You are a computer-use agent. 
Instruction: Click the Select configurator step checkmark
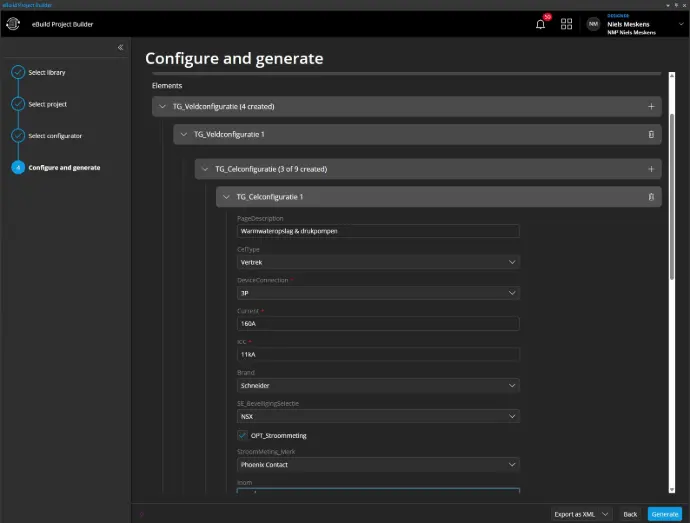(18, 136)
